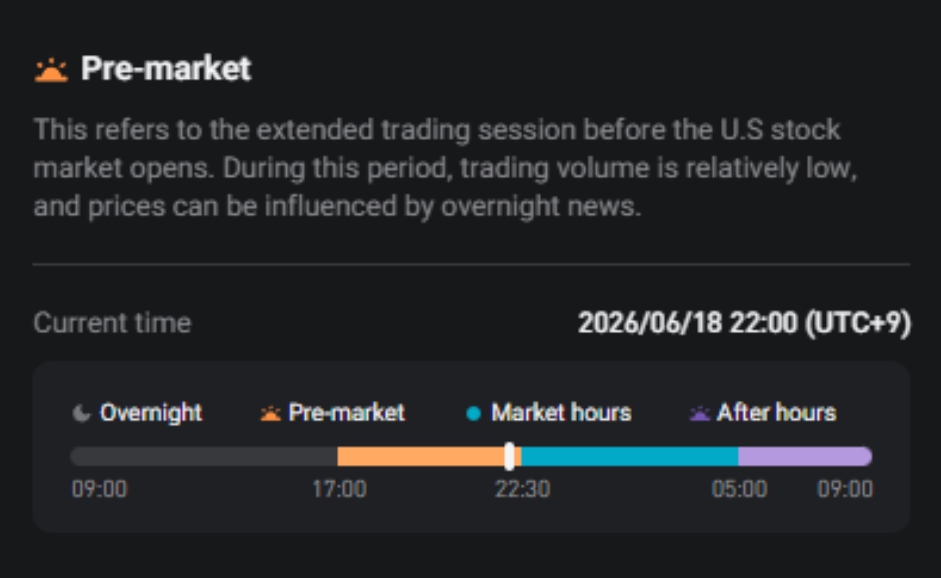Screen dimensions: 941x578
Task: Click the purple After hours timeline segment
Action: tap(805, 456)
